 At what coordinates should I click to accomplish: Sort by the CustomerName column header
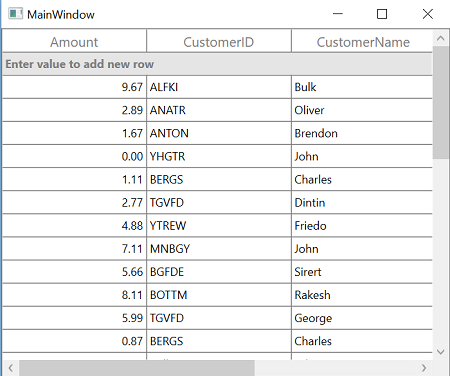click(x=362, y=42)
